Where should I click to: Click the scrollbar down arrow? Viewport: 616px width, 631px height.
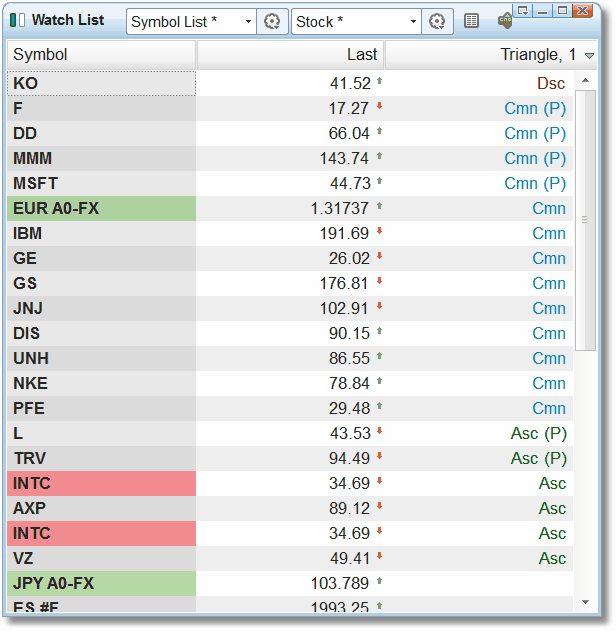point(585,602)
